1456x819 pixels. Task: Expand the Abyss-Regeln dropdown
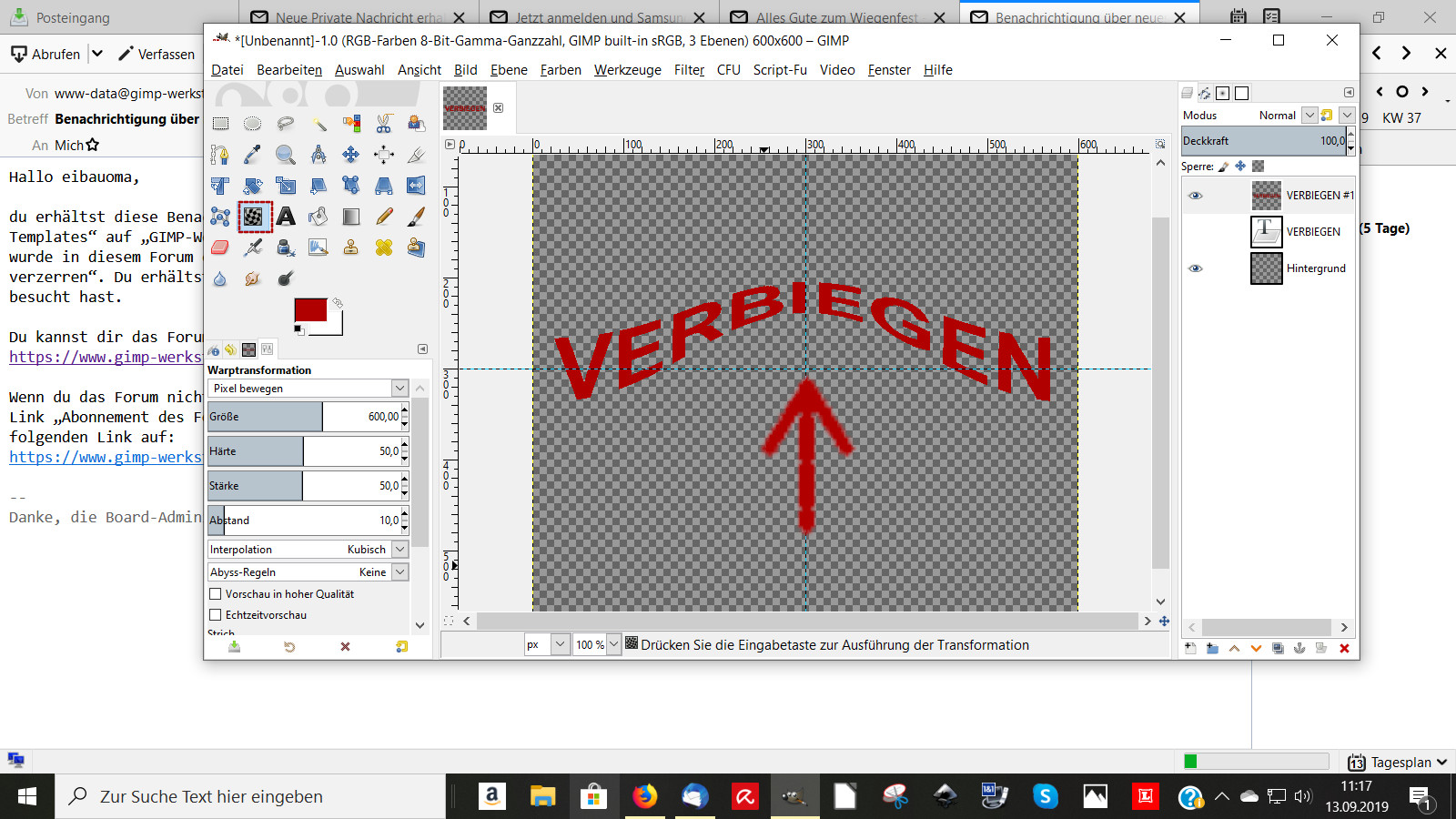pos(399,572)
